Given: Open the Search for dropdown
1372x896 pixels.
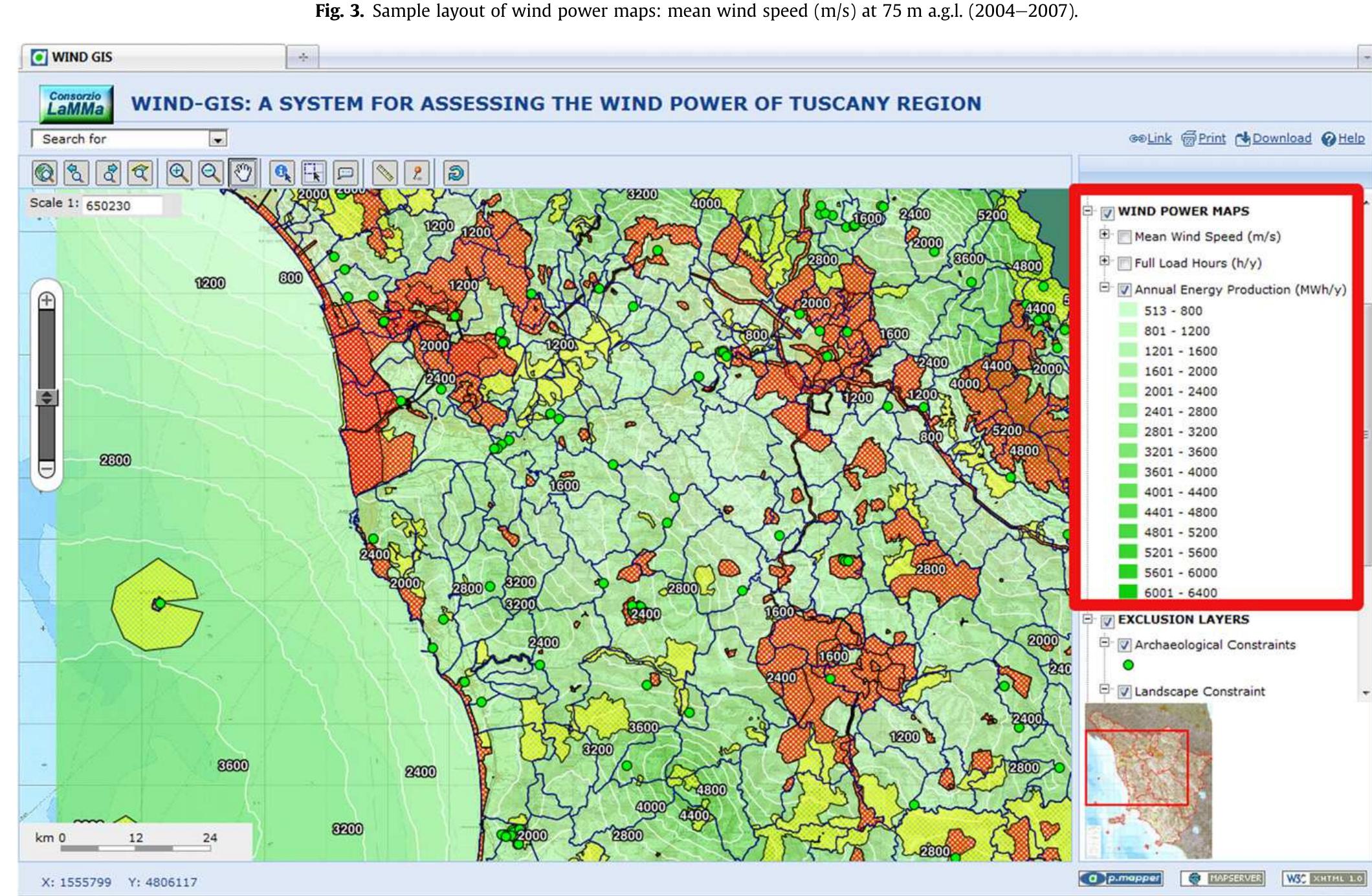Looking at the screenshot, I should pos(217,139).
